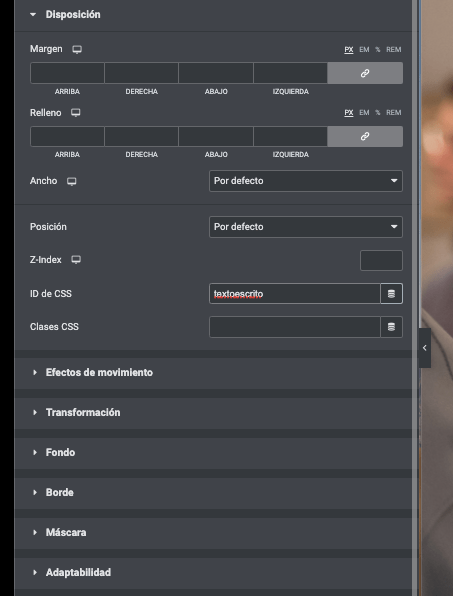
Task: Click responsive device icon next to Margen
Action: pyautogui.click(x=77, y=49)
